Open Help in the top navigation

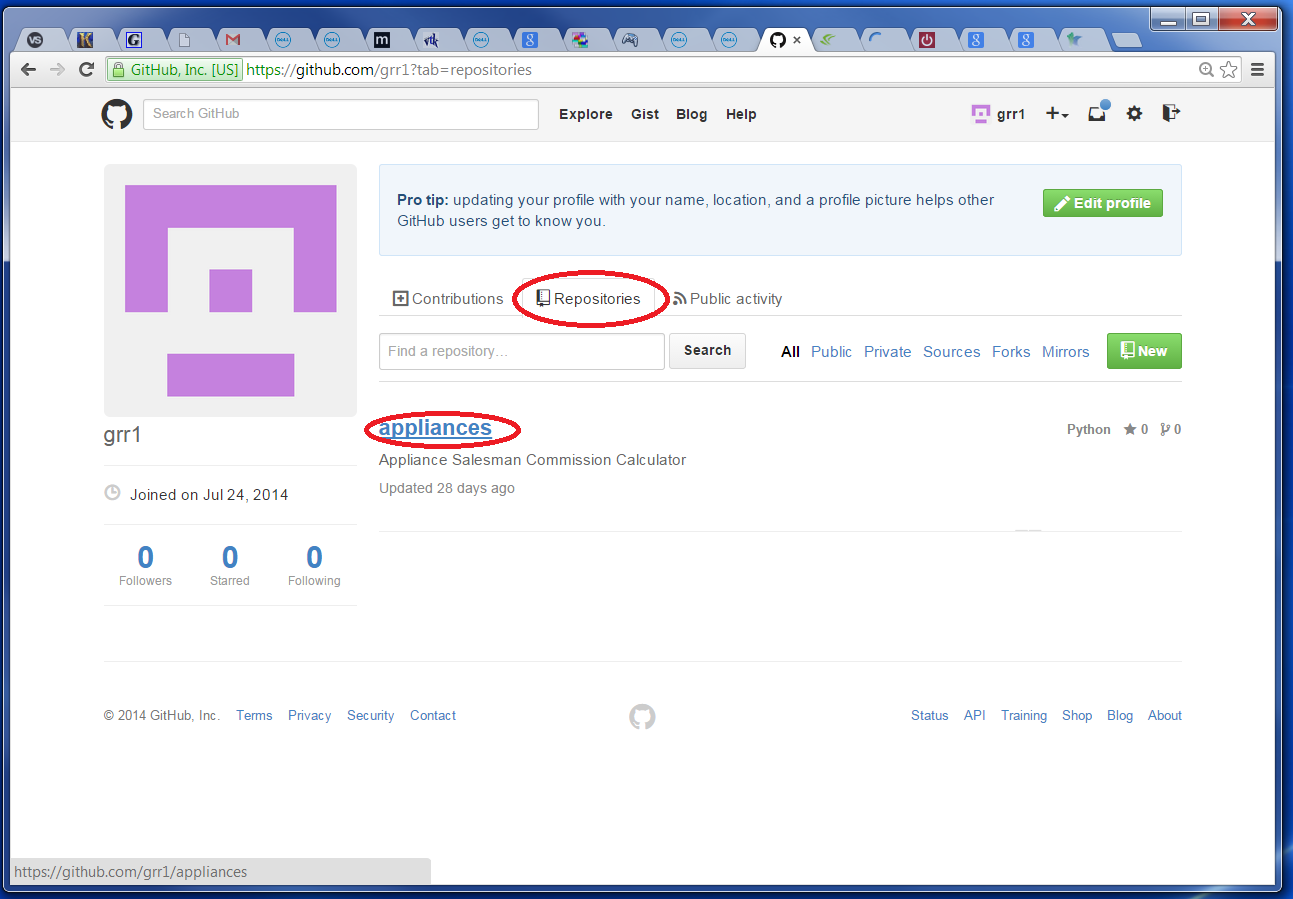pos(741,114)
